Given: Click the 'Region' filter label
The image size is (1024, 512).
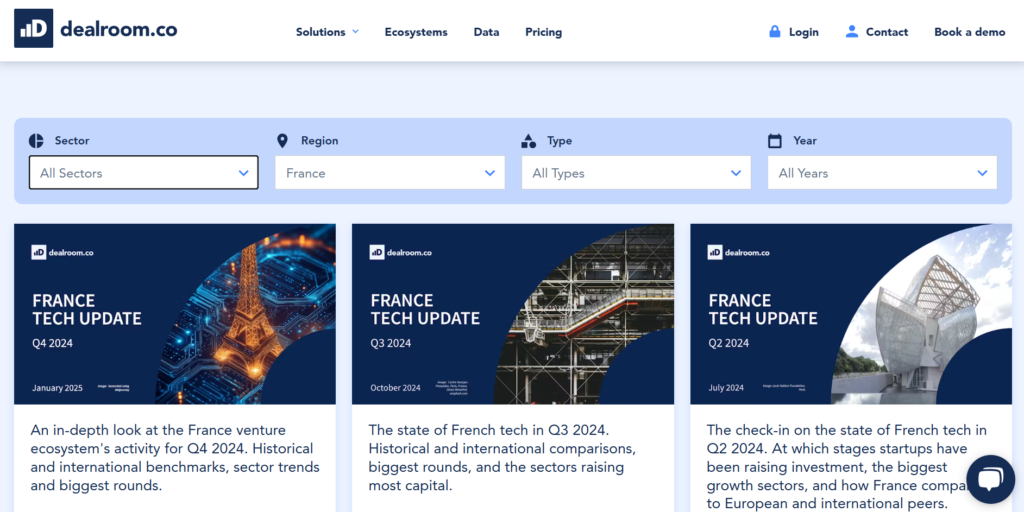Looking at the screenshot, I should pyautogui.click(x=319, y=140).
